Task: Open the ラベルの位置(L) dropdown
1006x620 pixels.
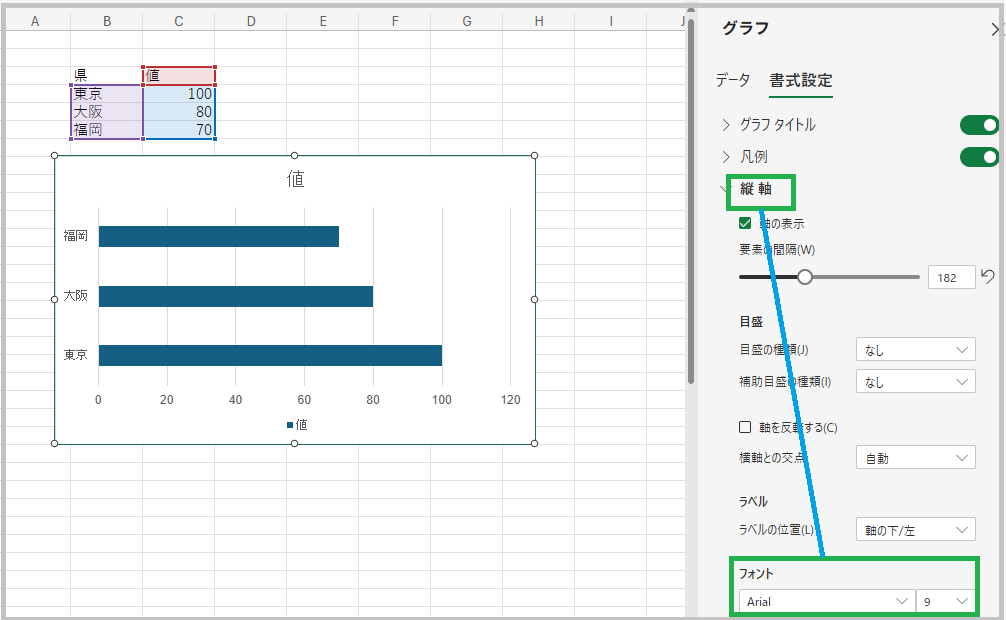Action: (x=916, y=530)
